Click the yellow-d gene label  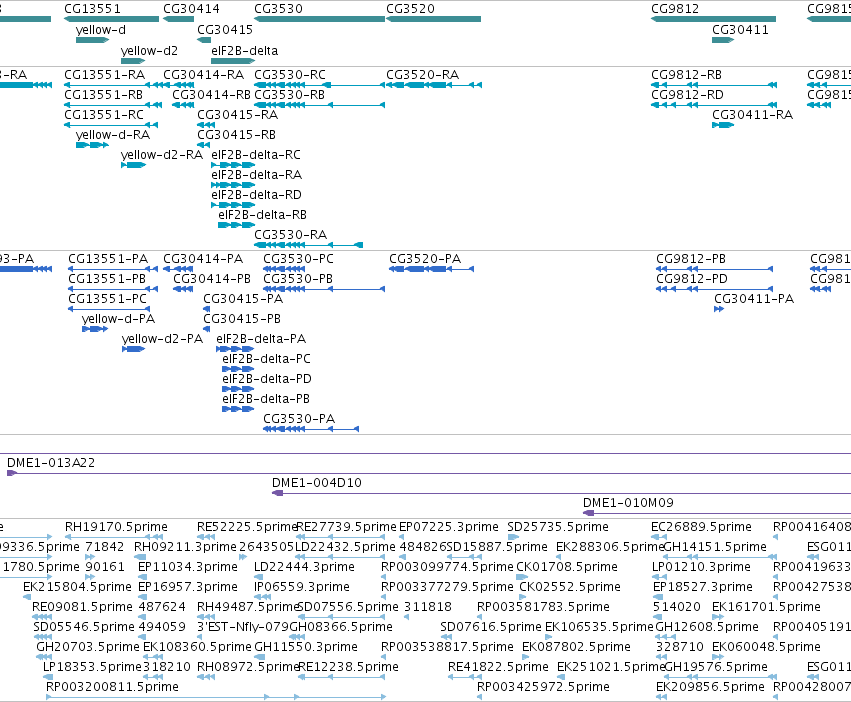(100, 30)
